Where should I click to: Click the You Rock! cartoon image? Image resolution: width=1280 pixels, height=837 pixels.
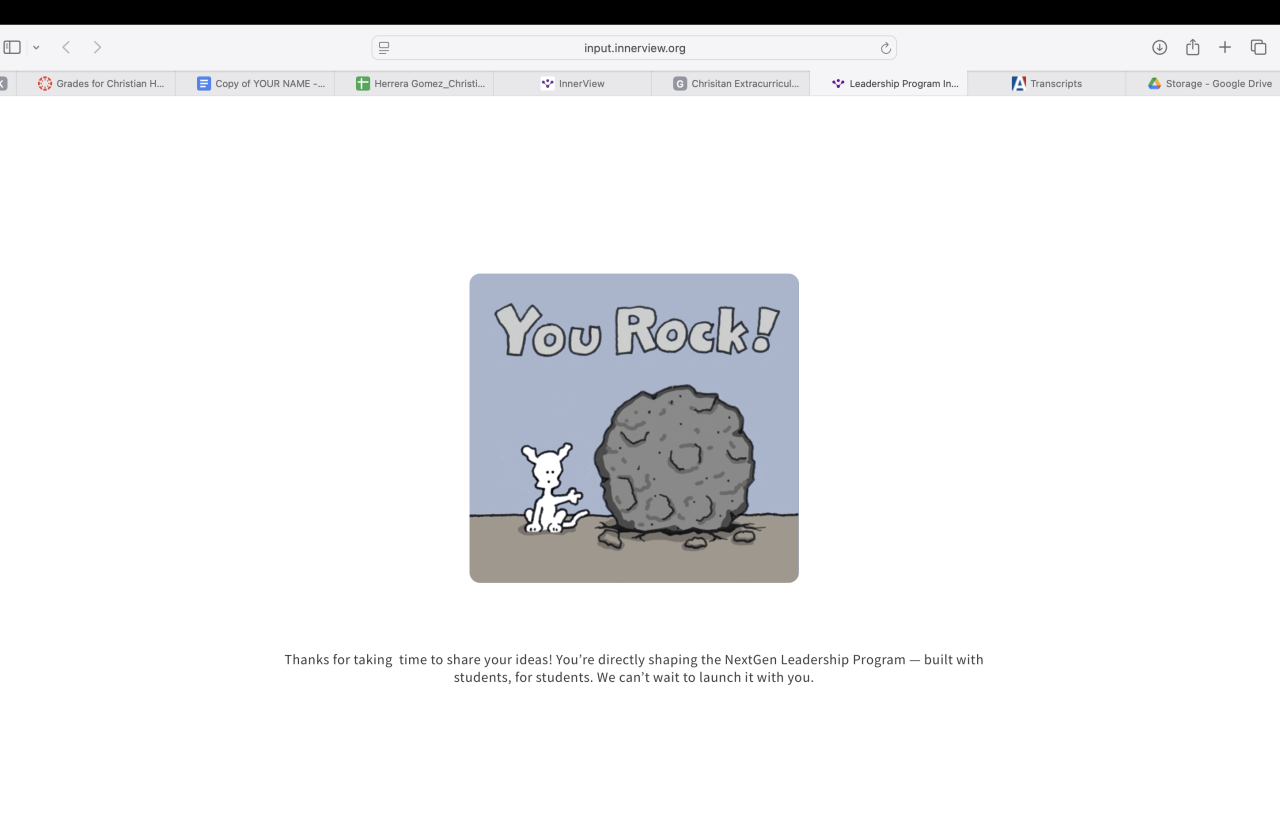[x=634, y=428]
